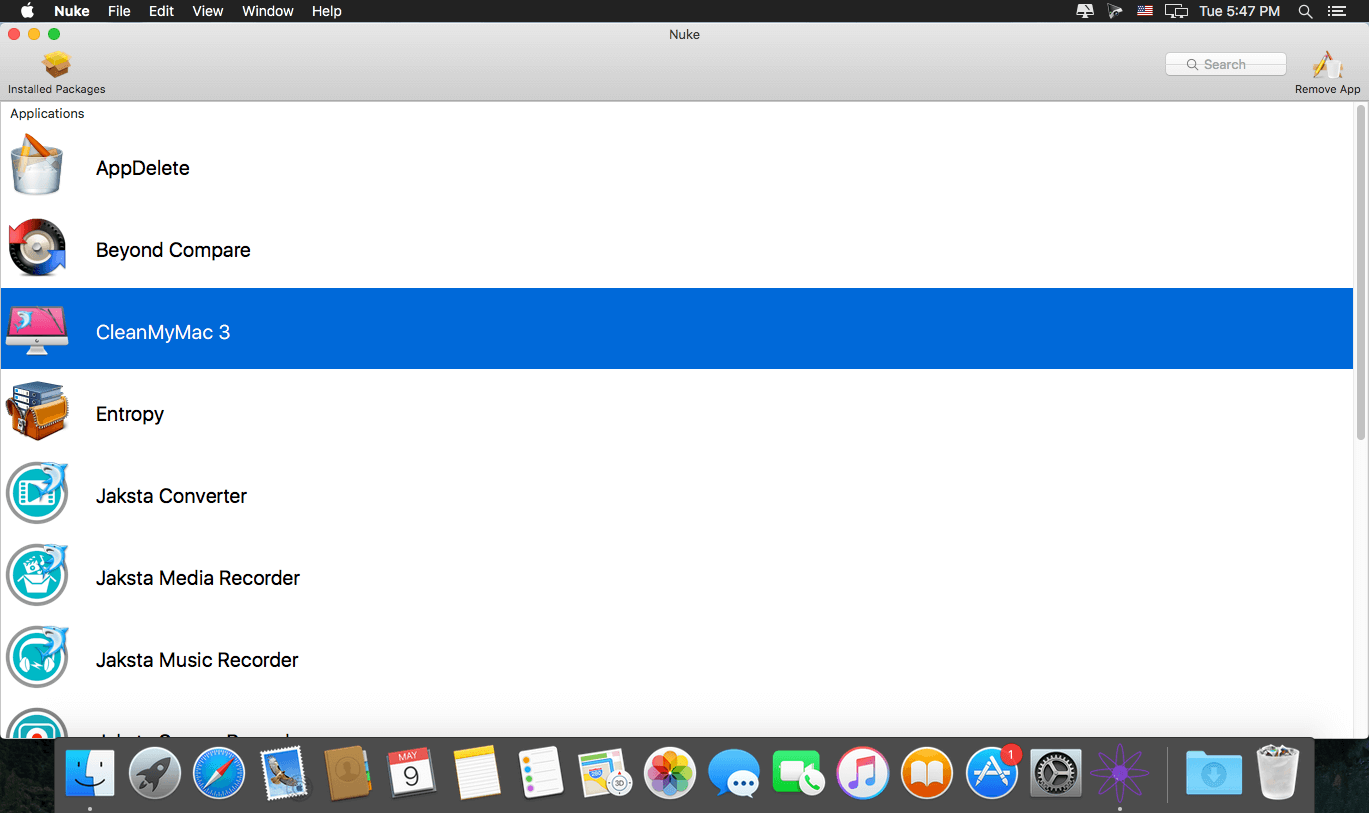Open Contacts from the Dock
Viewport: 1369px width, 813px height.
(x=347, y=773)
